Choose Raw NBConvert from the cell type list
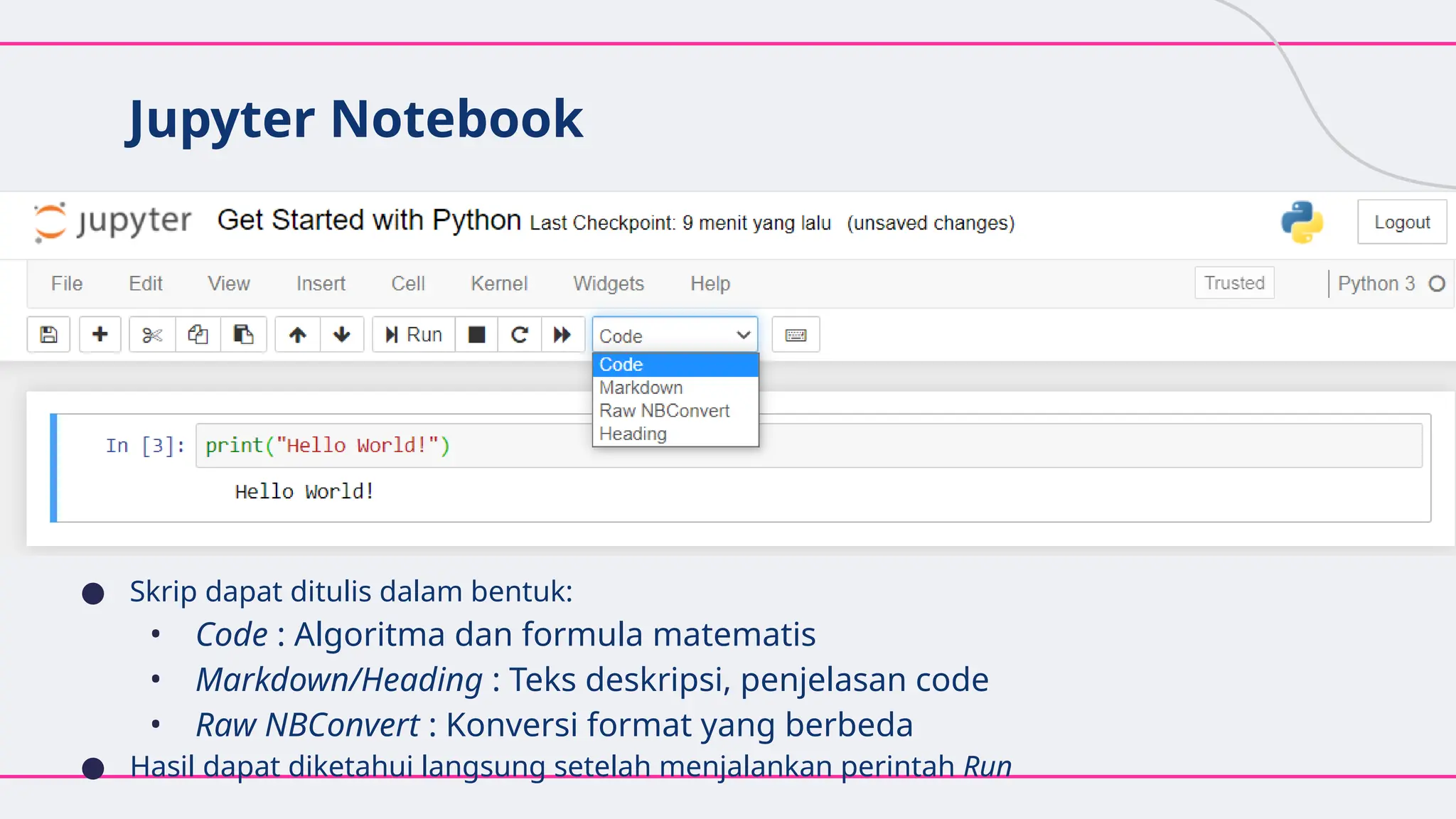 tap(675, 411)
